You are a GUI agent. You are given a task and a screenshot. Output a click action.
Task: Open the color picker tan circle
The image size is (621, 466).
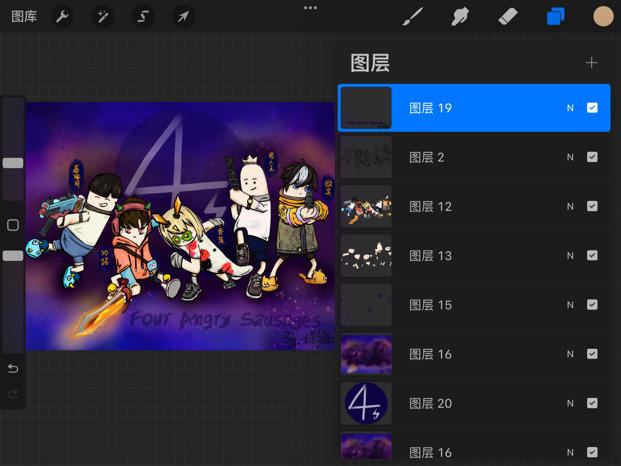603,17
